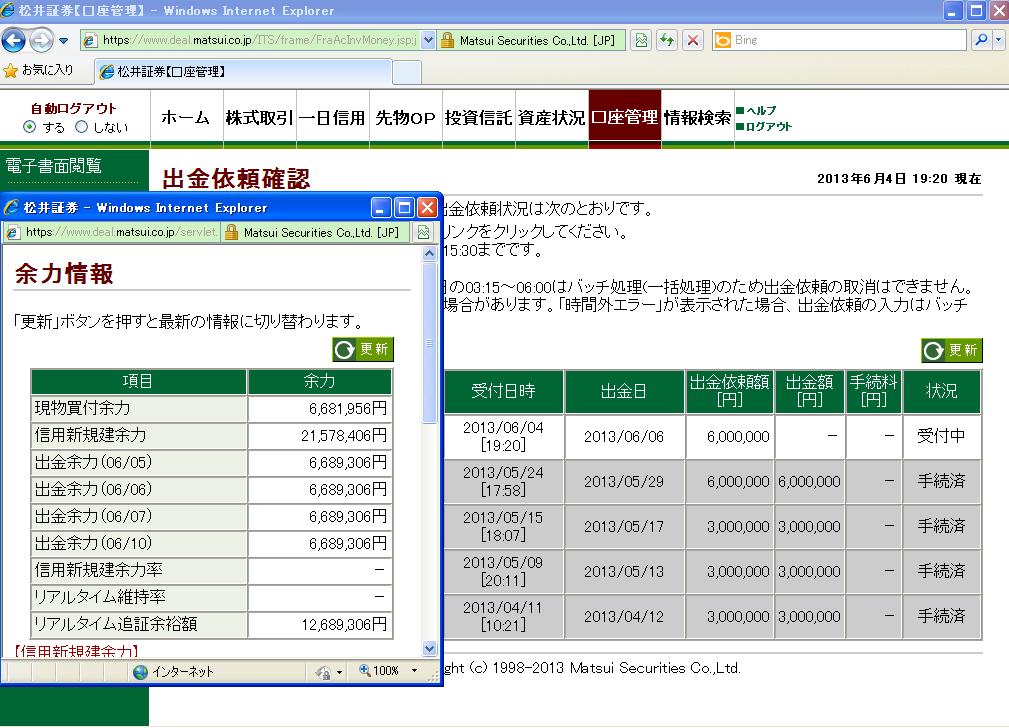
Task: Click the browser Back arrow button
Action: click(x=14, y=41)
